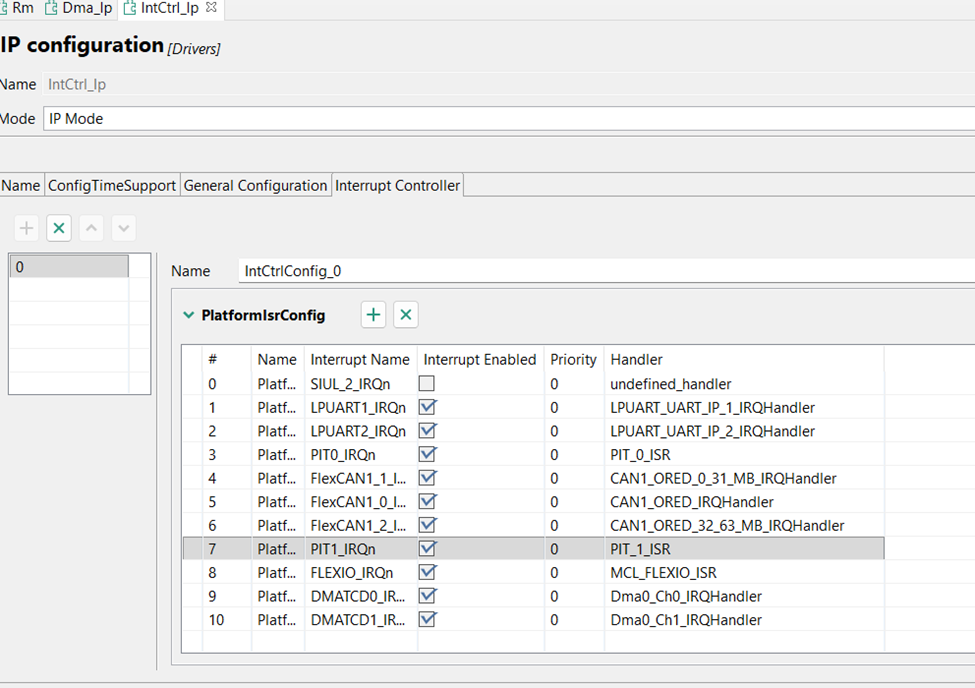Click priority value of DMATCD1 row

(x=574, y=620)
